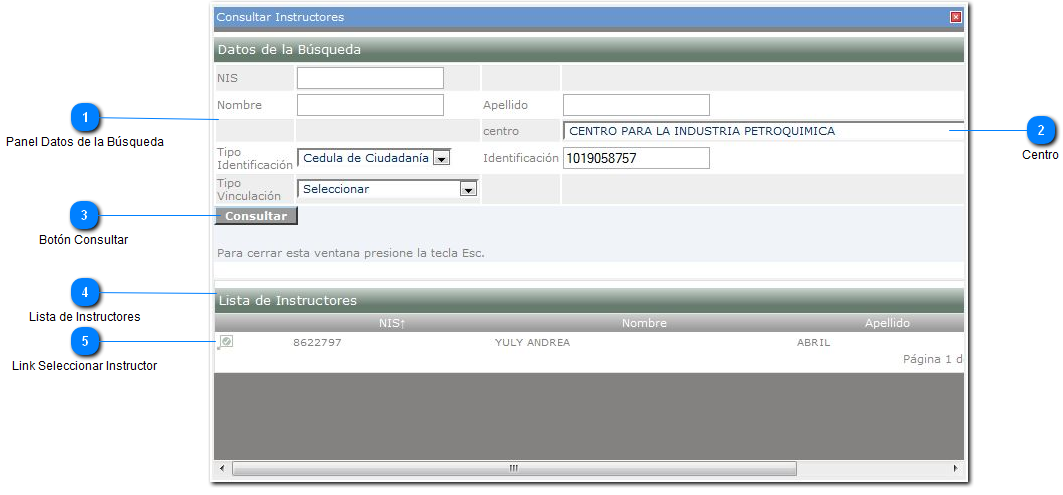
Task: Click the scrollbar right arrow
Action: point(955,468)
